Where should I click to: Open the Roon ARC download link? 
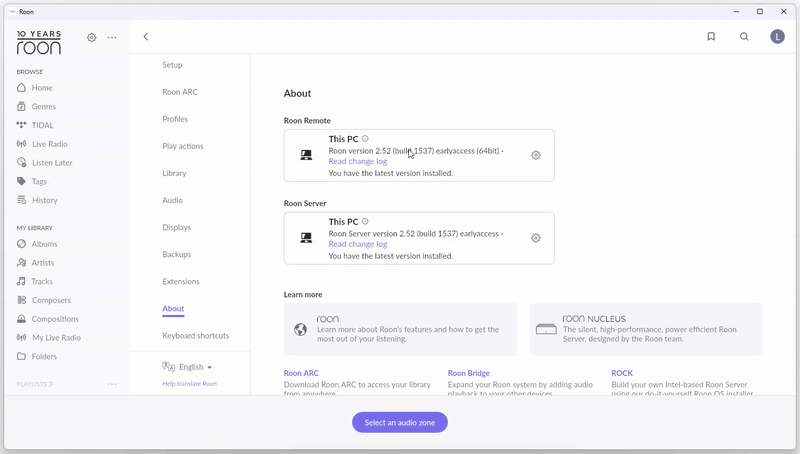pos(301,373)
